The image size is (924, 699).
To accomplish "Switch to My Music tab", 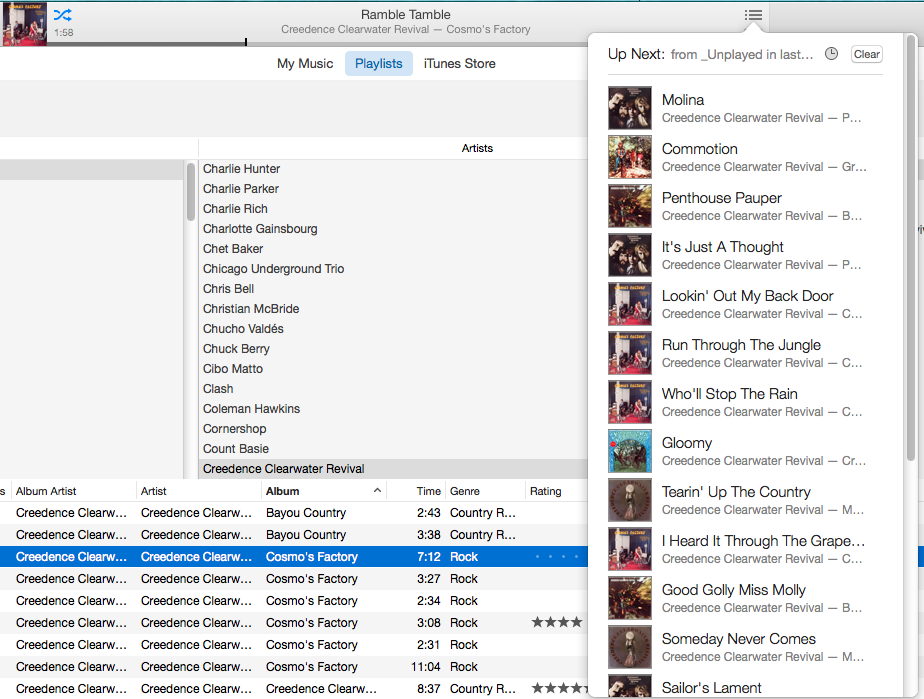I will [305, 64].
